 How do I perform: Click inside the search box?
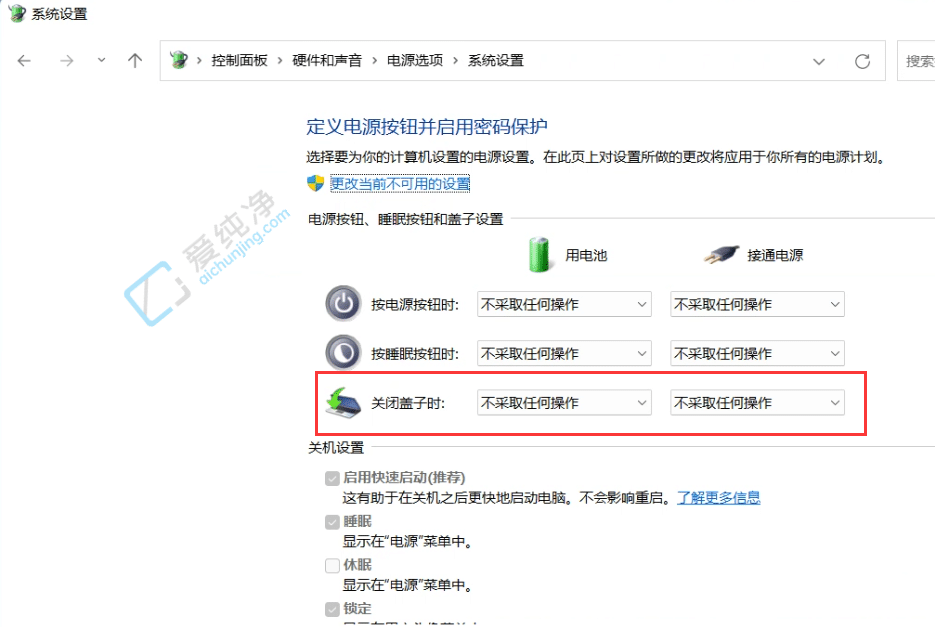coord(917,60)
